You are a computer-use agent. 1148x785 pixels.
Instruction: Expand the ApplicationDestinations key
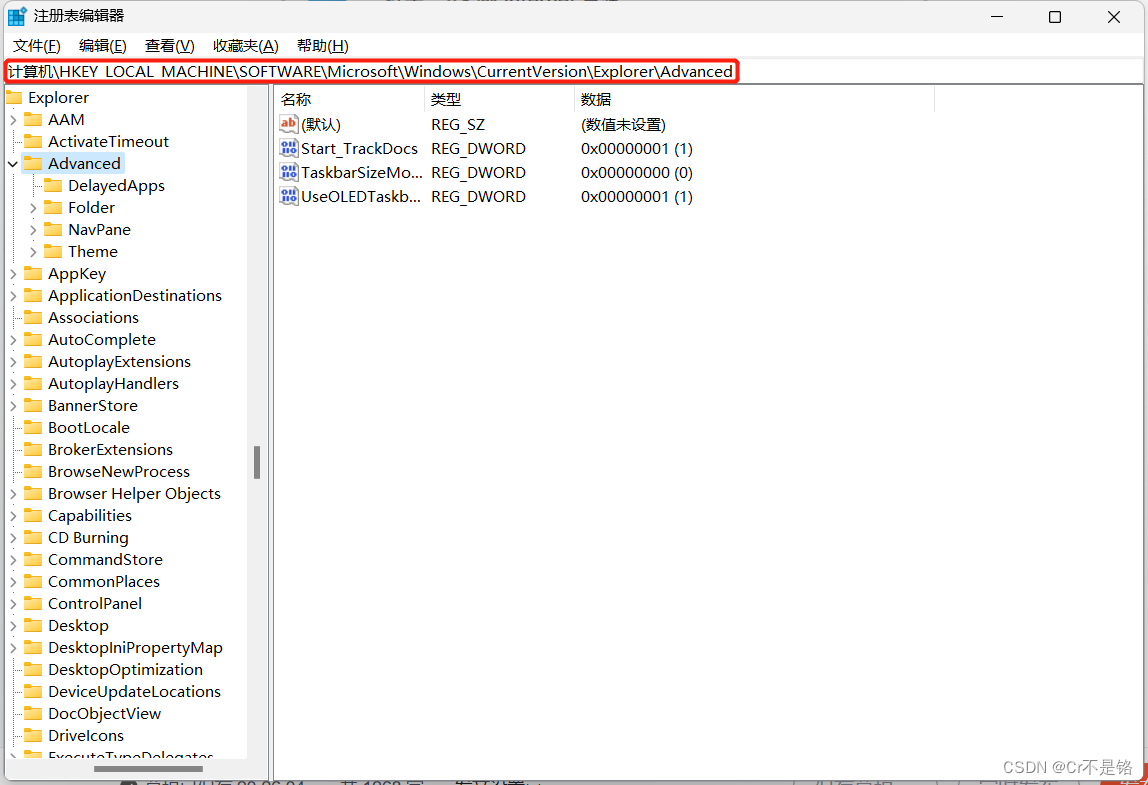click(x=12, y=296)
